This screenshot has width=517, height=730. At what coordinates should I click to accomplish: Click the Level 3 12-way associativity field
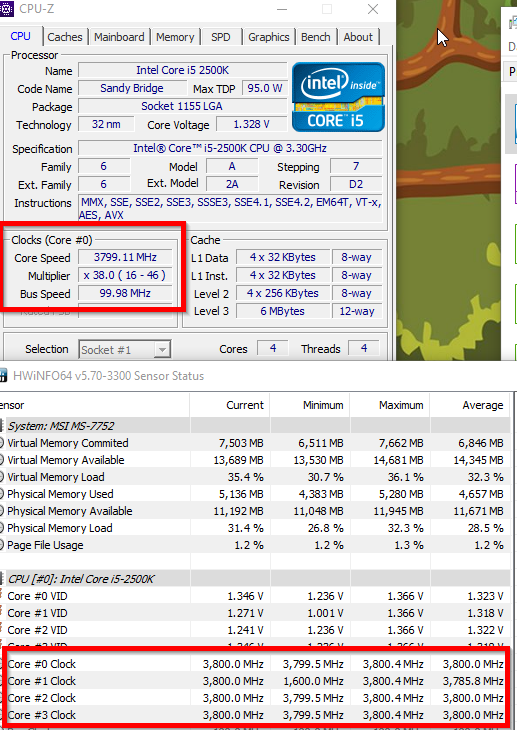pos(357,311)
